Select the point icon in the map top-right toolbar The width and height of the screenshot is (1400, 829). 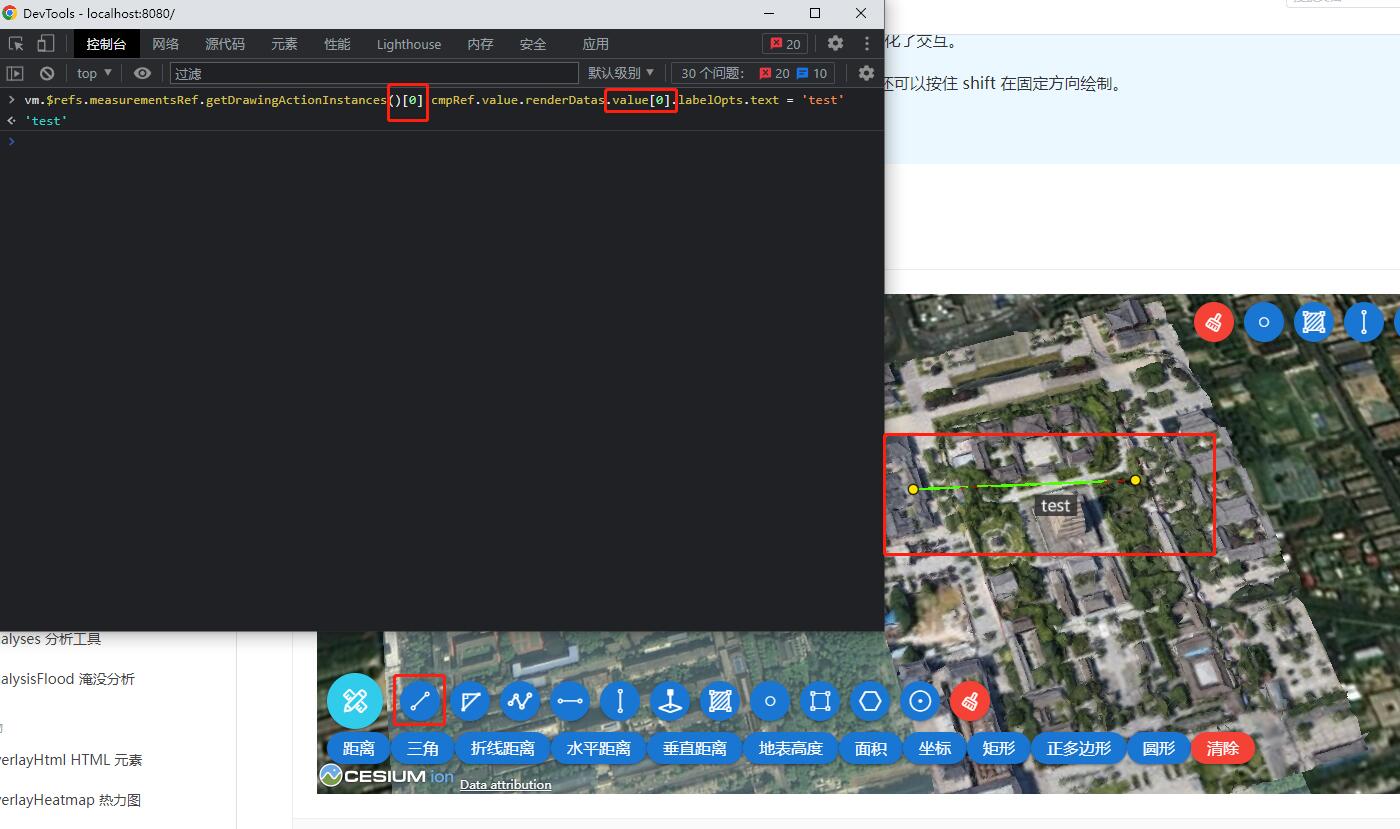[x=1264, y=322]
